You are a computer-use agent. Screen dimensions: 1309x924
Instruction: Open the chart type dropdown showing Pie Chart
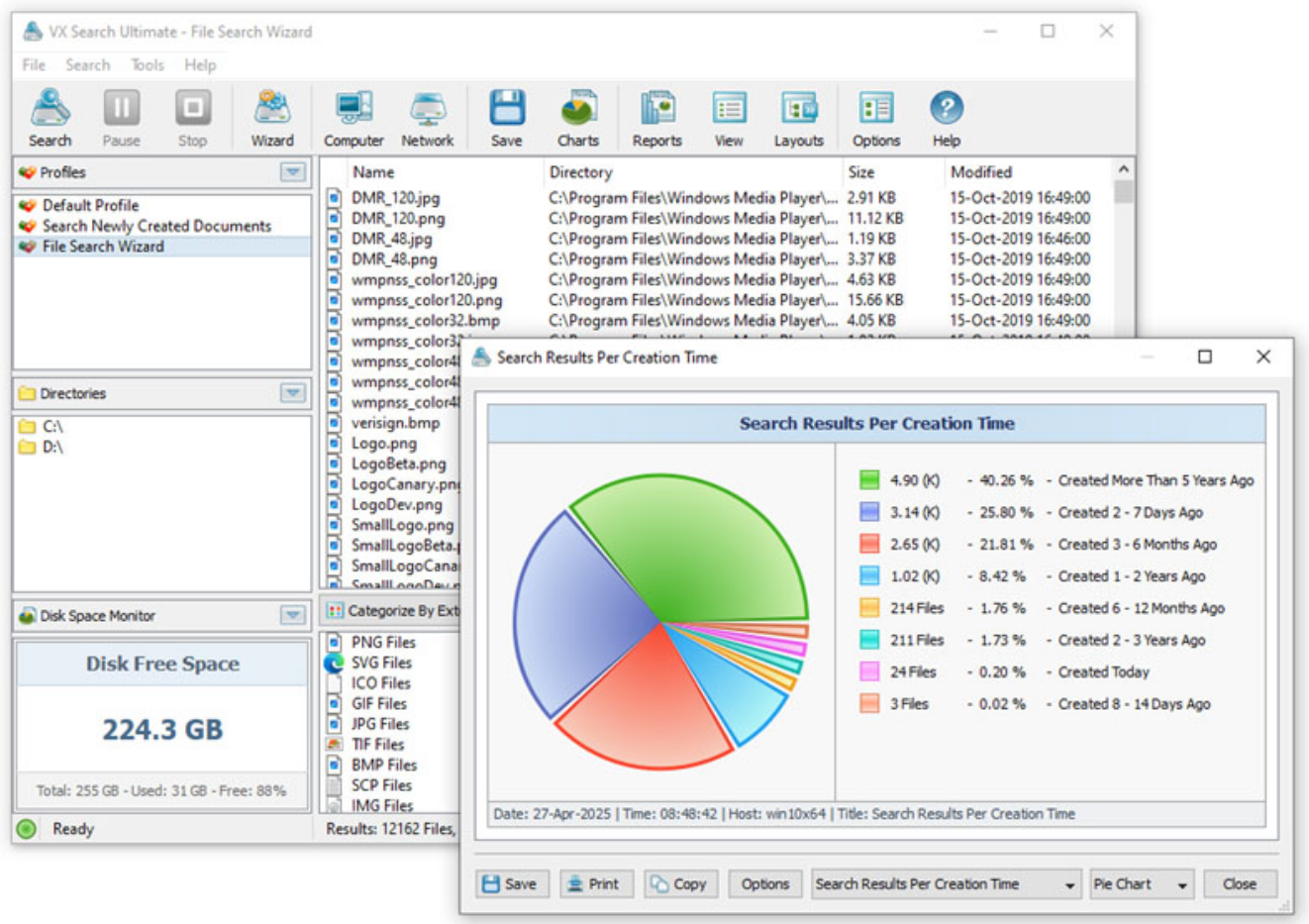click(1140, 883)
